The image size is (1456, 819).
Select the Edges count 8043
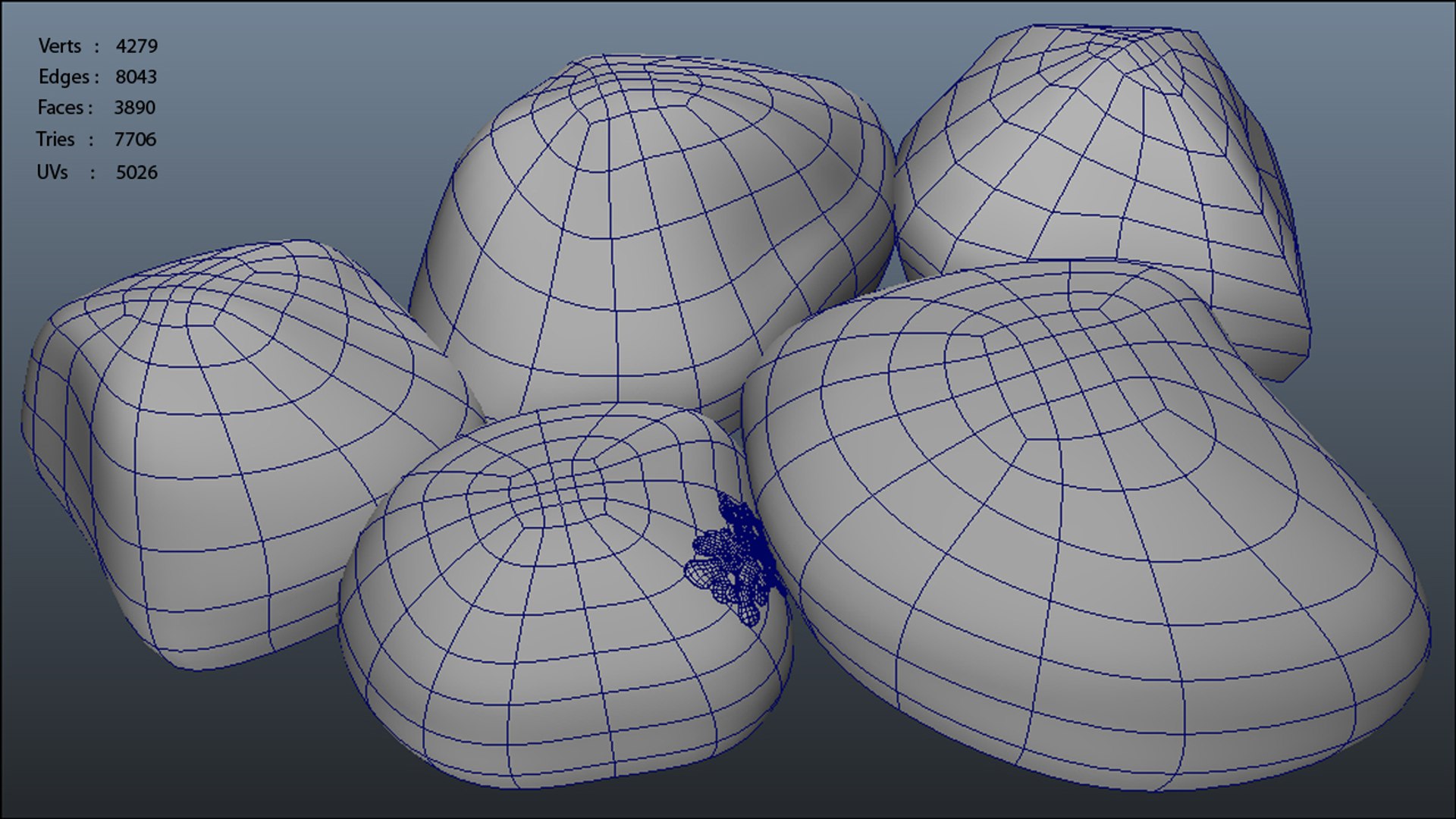coord(136,77)
